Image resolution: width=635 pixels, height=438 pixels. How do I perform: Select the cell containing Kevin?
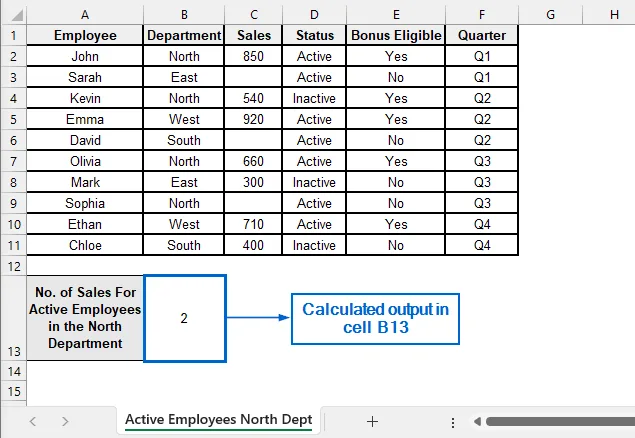click(x=85, y=98)
